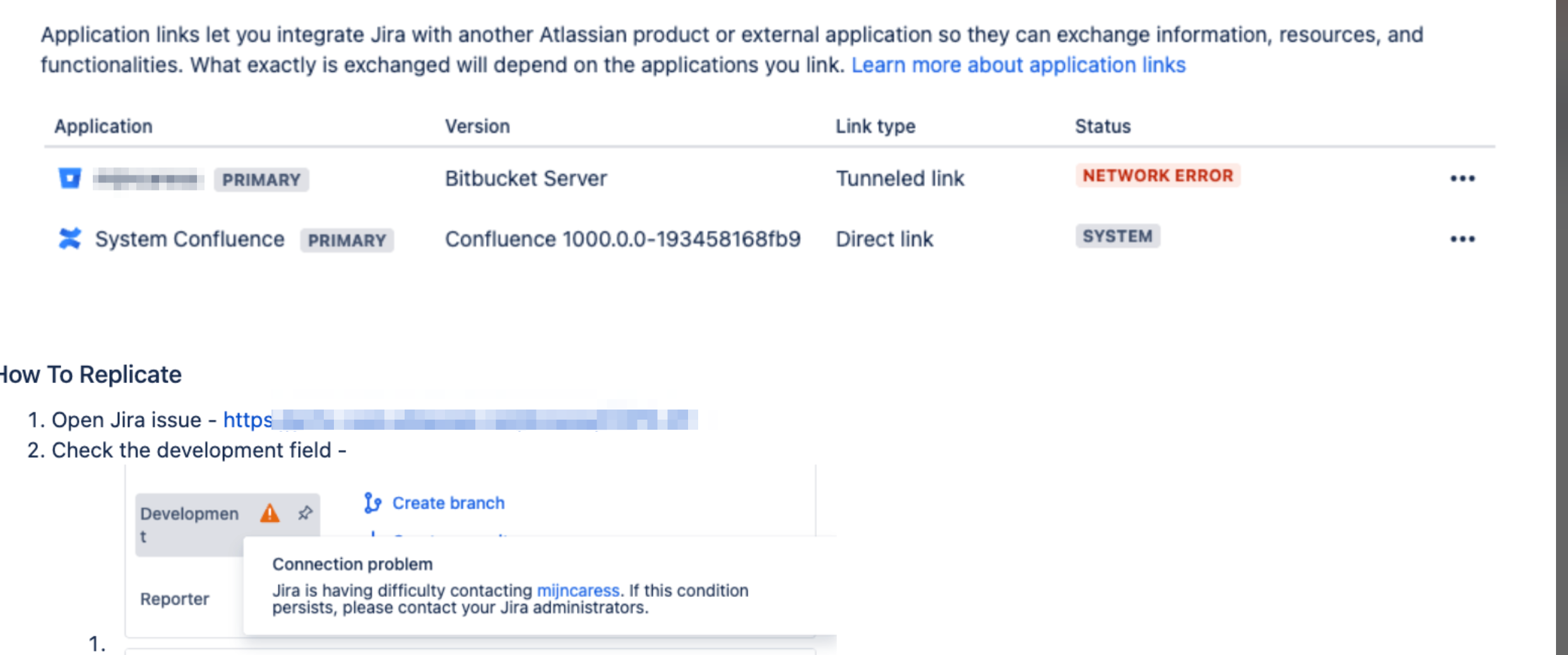The image size is (1568, 655).
Task: Open actions menu for Bitbucket Server row
Action: tap(1462, 179)
